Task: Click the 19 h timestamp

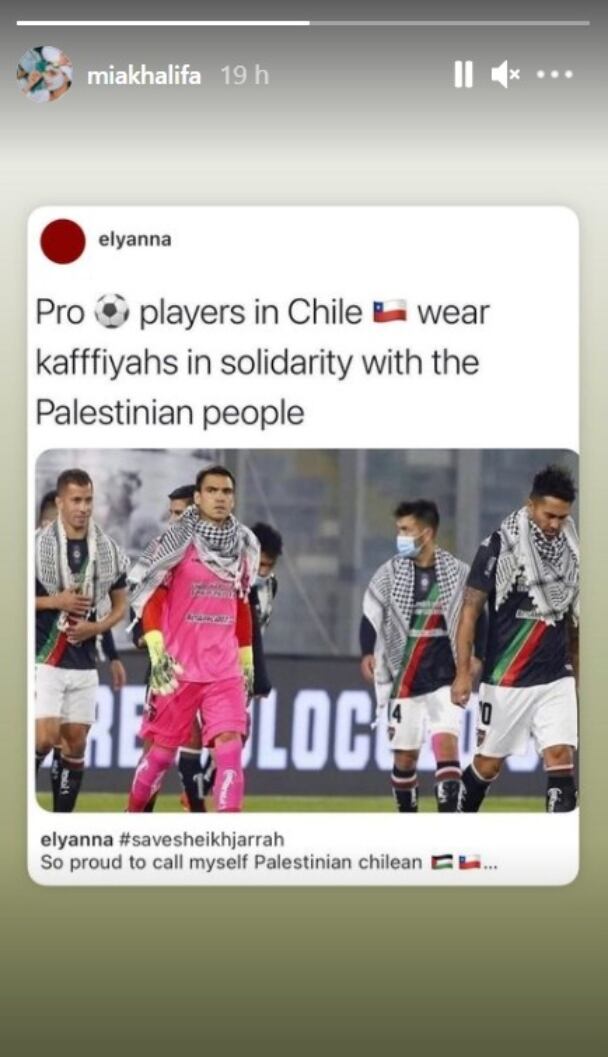Action: (245, 76)
